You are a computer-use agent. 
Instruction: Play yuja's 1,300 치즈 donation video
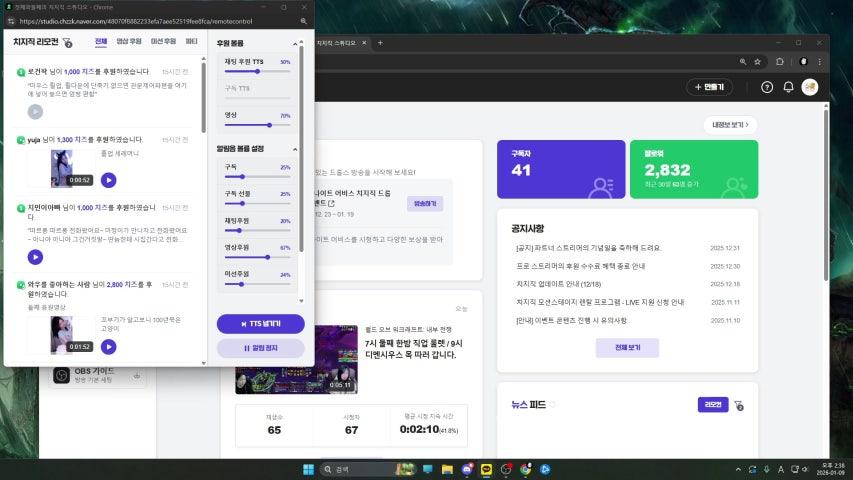tap(108, 180)
